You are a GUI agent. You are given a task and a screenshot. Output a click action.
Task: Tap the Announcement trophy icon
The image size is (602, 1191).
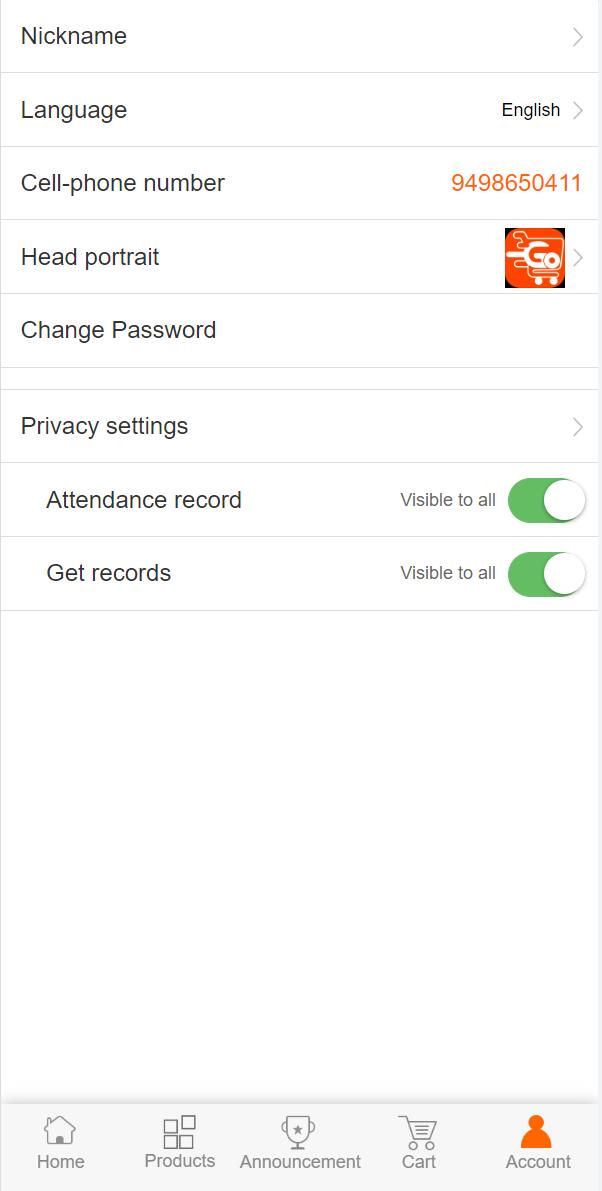click(298, 1132)
